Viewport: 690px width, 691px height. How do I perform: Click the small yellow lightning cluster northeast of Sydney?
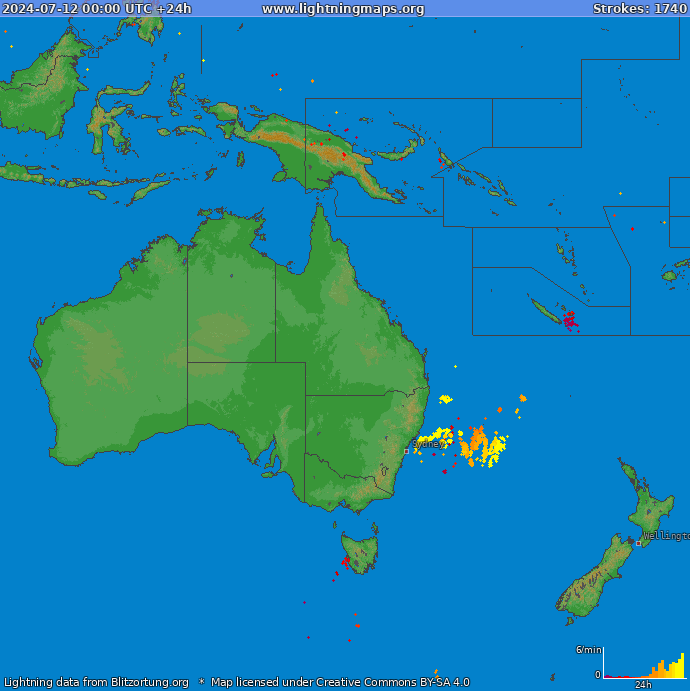445,400
